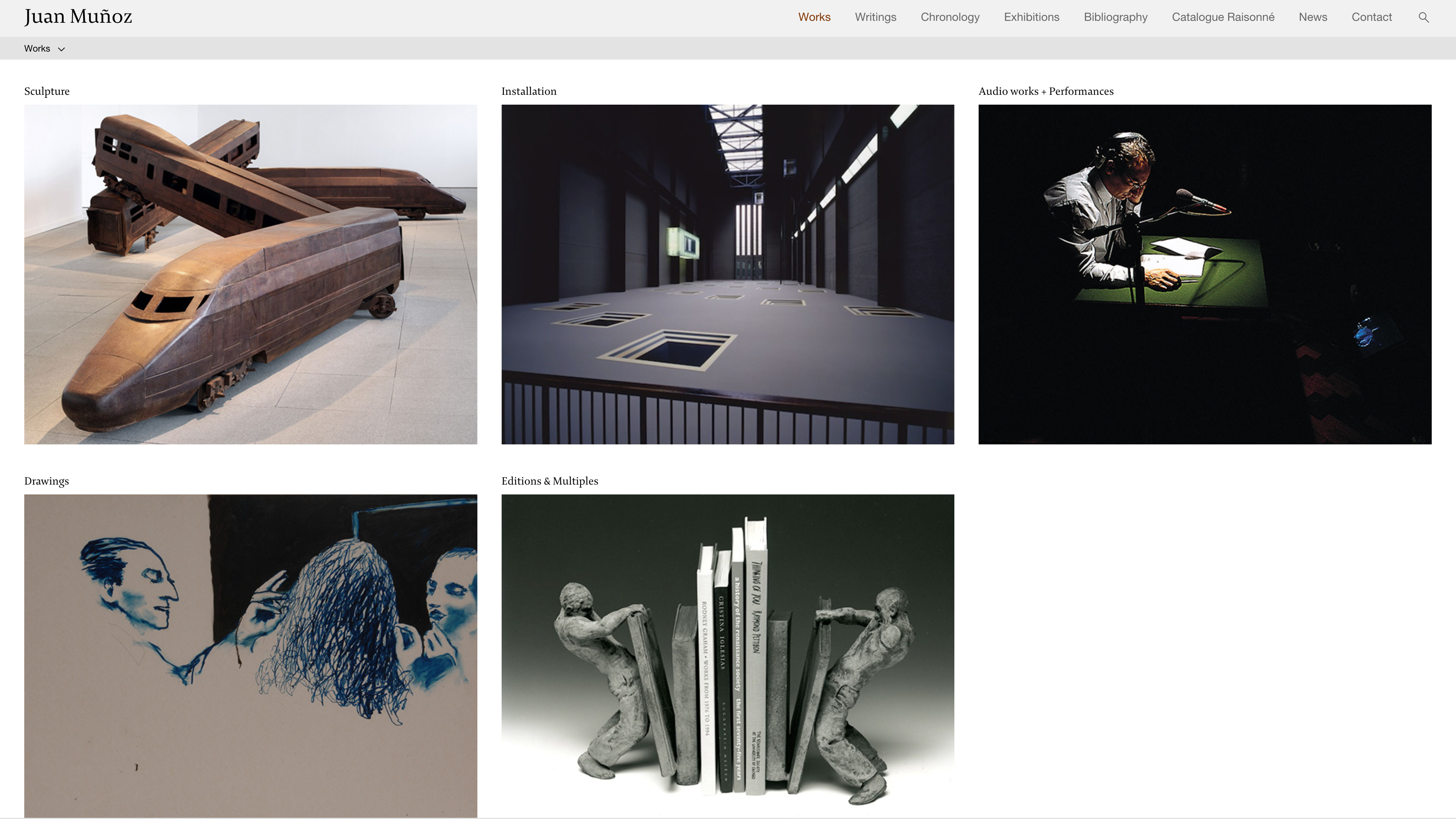Expand the Works dropdown chevron

(61, 49)
